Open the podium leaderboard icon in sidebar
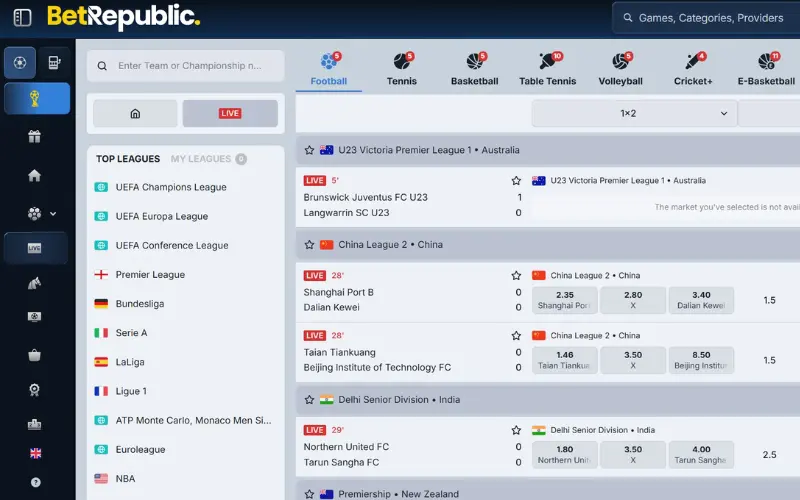800x500 pixels. click(x=34, y=424)
